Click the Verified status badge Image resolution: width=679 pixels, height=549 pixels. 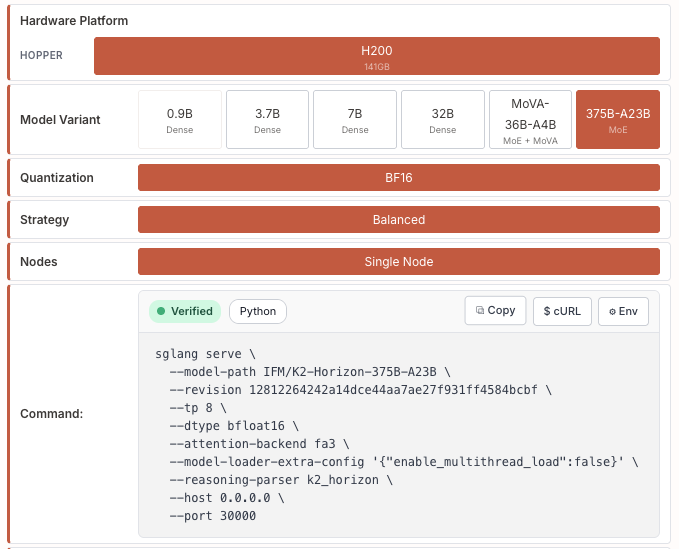185,311
